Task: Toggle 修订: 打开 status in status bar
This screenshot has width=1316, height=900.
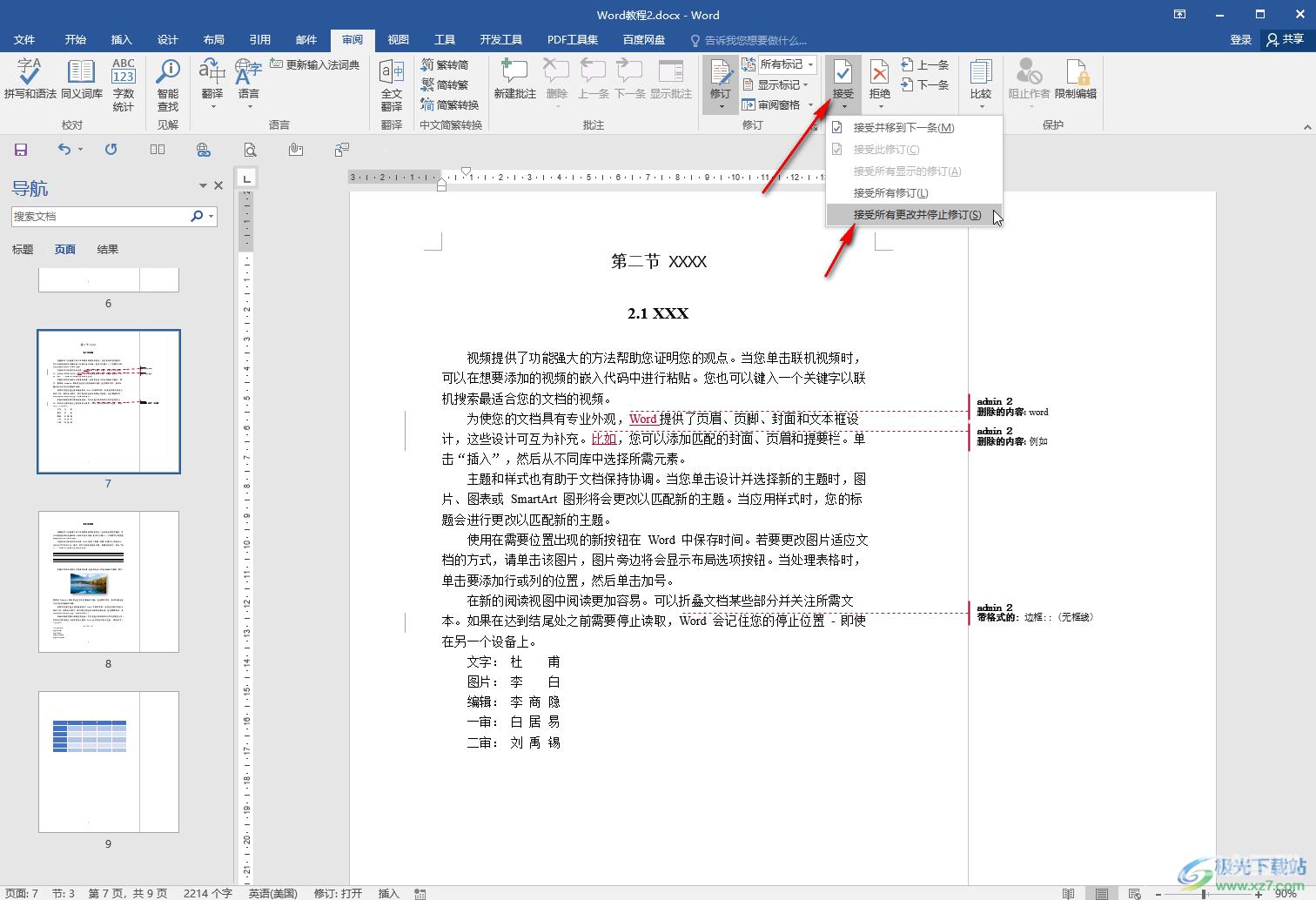Action: (338, 893)
